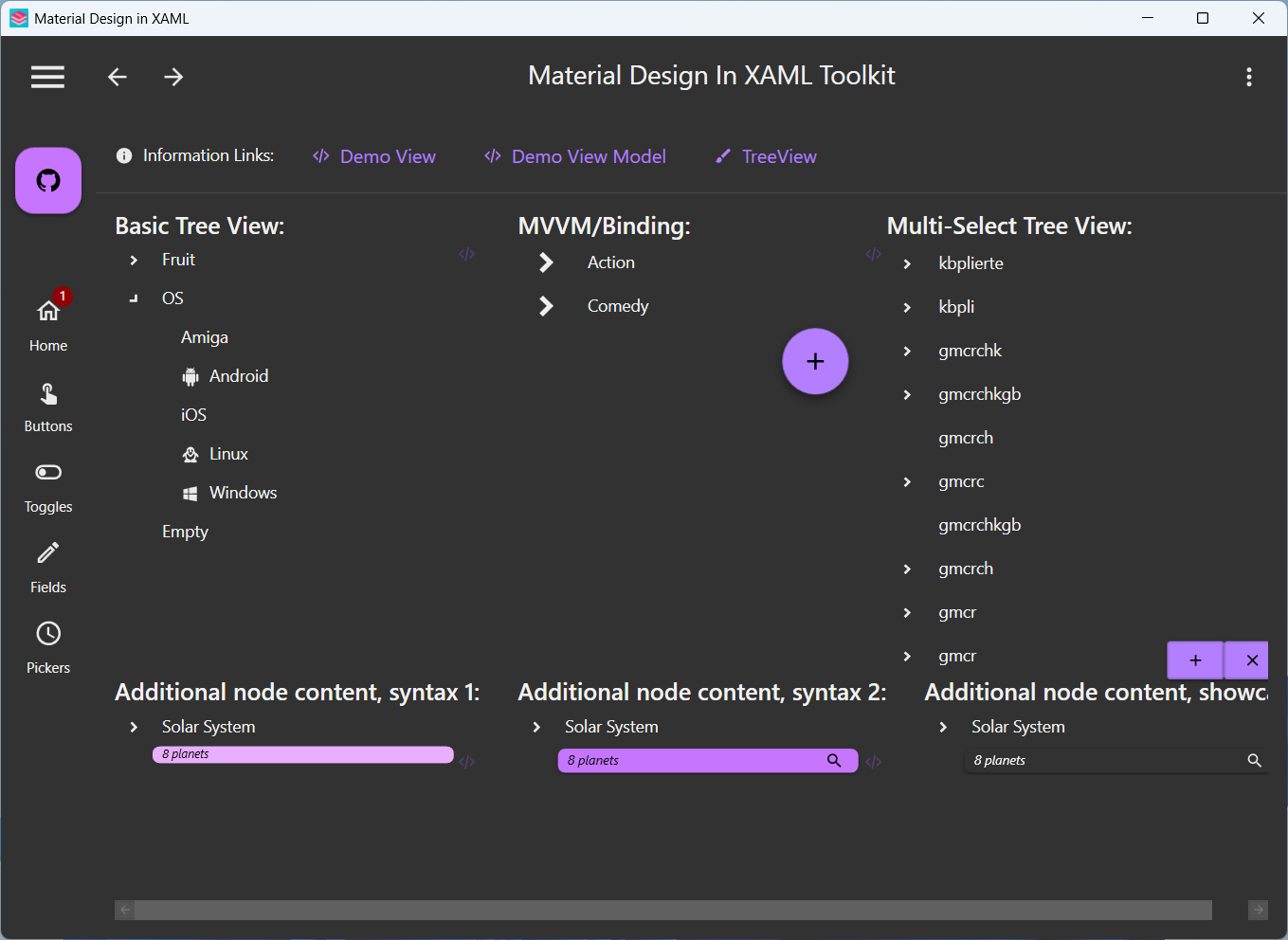
Task: Expand the Action movie category
Action: 546,262
